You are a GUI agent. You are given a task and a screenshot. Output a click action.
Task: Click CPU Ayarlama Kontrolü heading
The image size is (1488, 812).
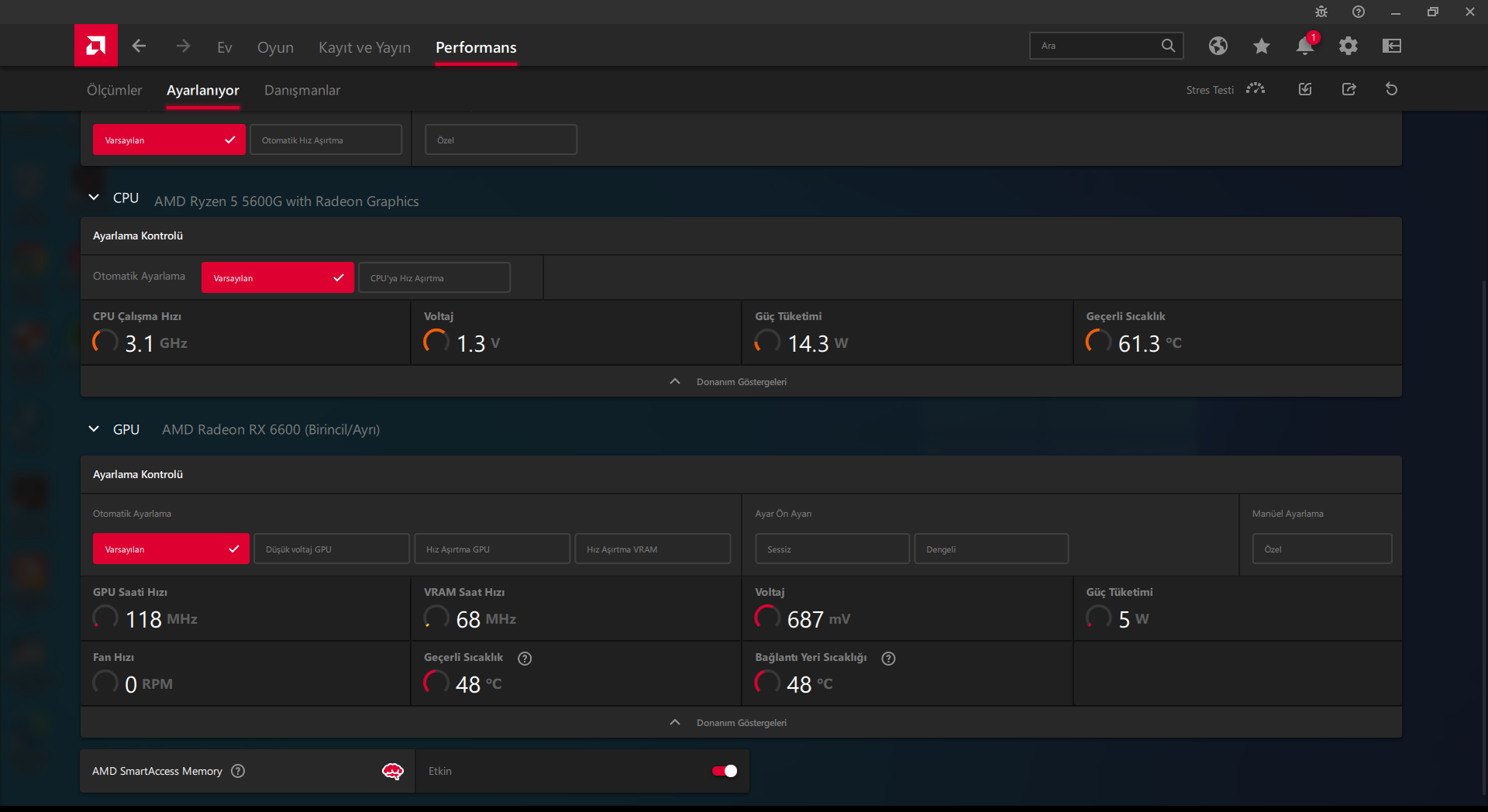point(138,236)
